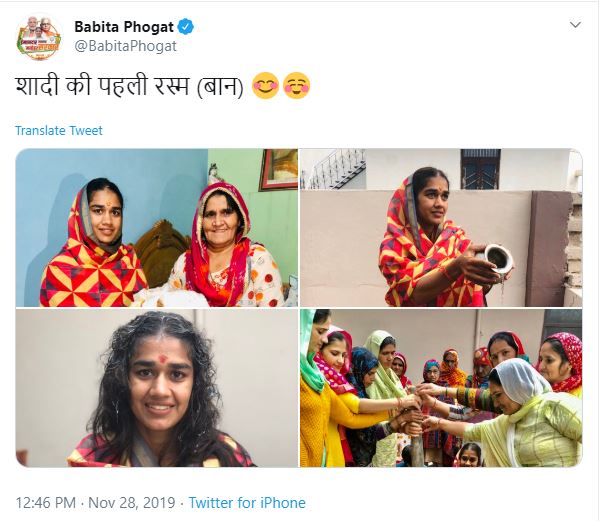Open the top-left photo of two women
The image size is (601, 521).
pyautogui.click(x=156, y=227)
